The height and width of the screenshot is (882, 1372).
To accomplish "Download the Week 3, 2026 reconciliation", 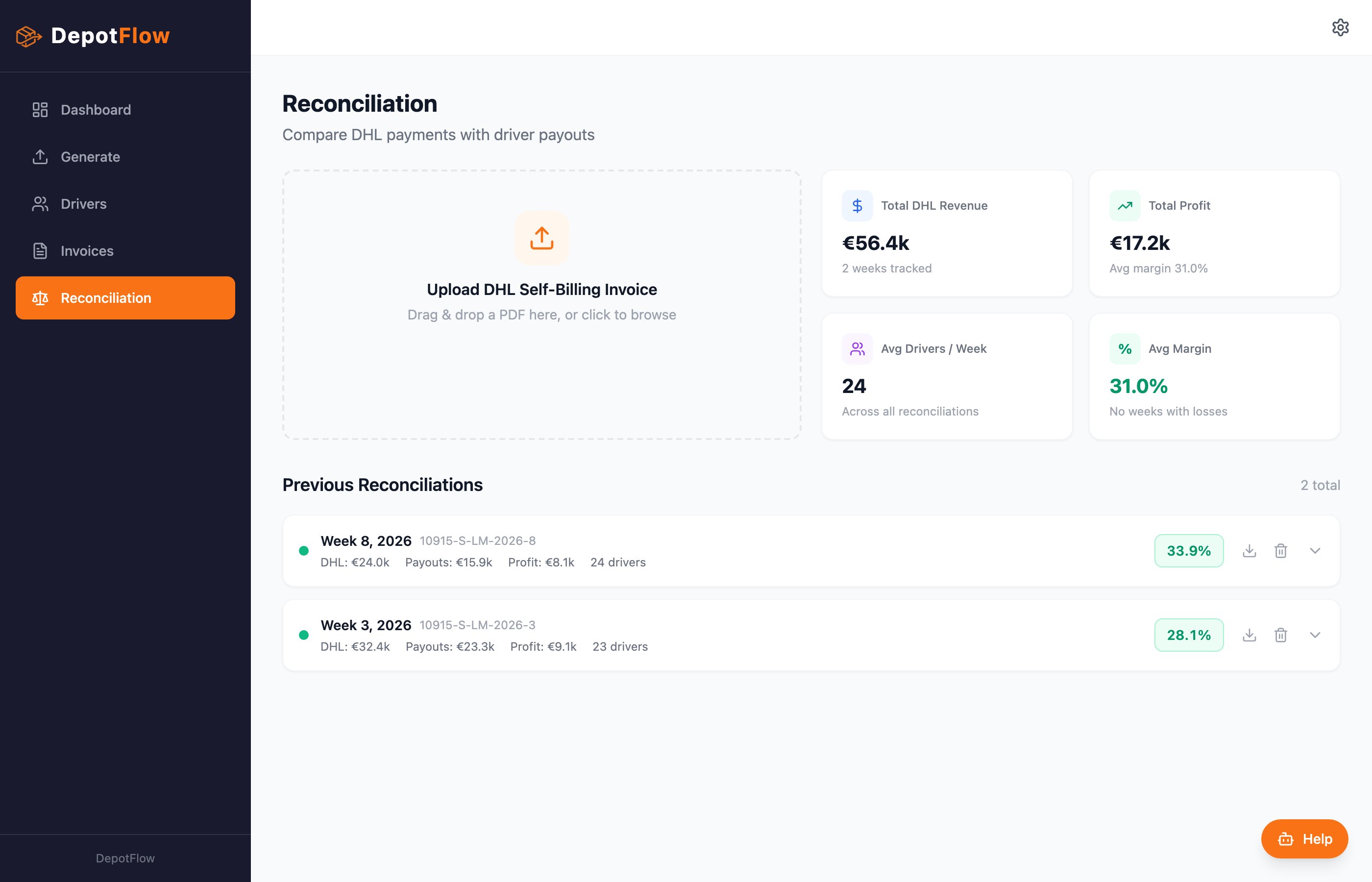I will point(1249,635).
